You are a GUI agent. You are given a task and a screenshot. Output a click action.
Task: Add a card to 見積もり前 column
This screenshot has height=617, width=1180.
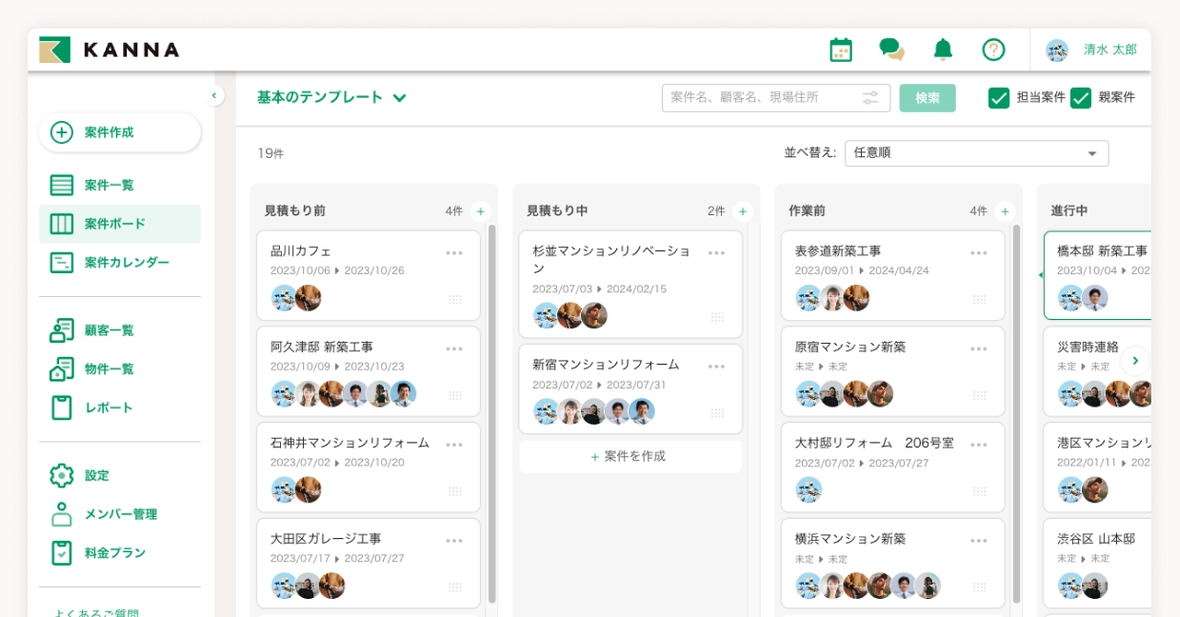pyautogui.click(x=480, y=211)
